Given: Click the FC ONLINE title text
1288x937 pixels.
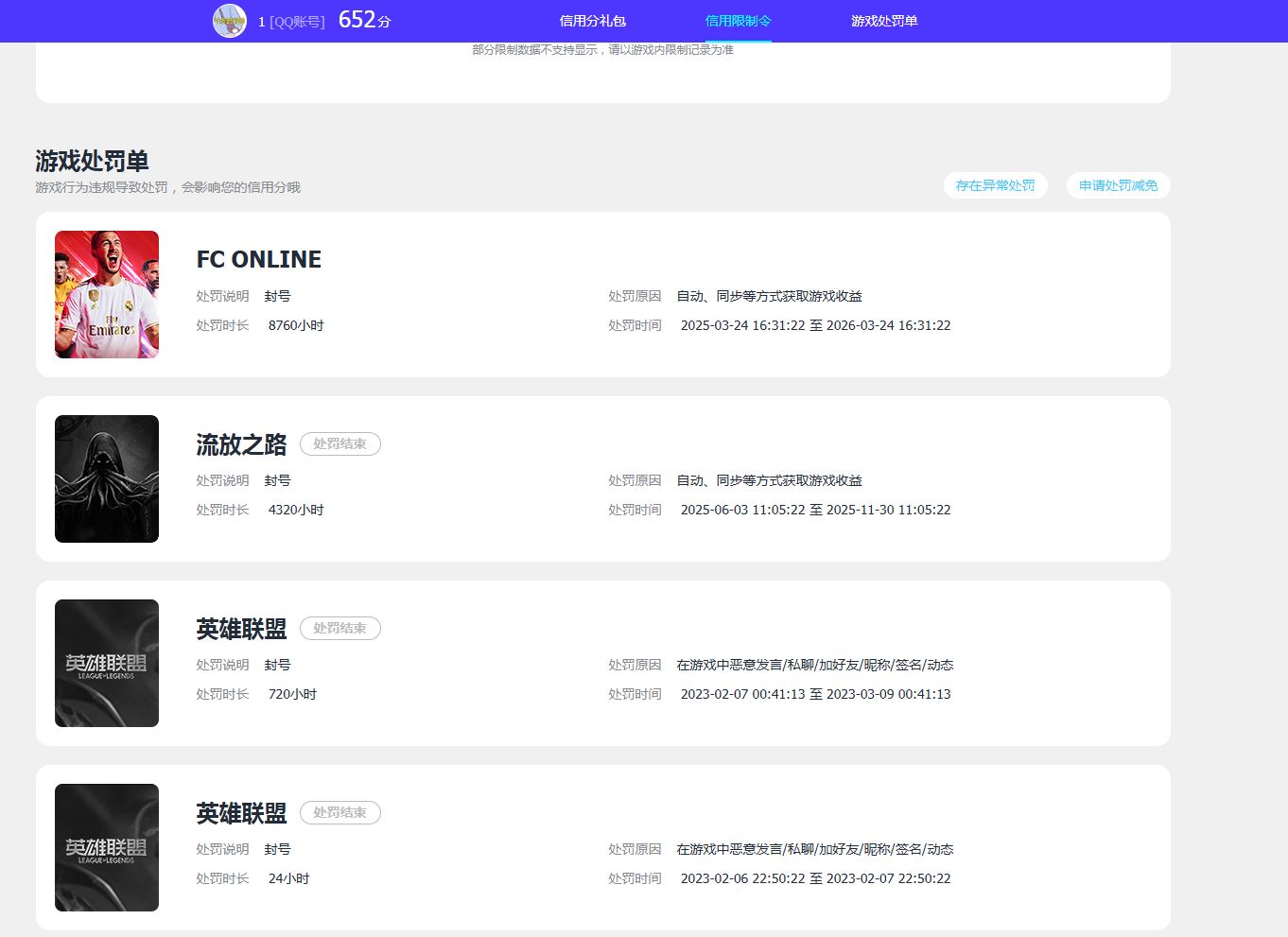Looking at the screenshot, I should click(x=258, y=259).
